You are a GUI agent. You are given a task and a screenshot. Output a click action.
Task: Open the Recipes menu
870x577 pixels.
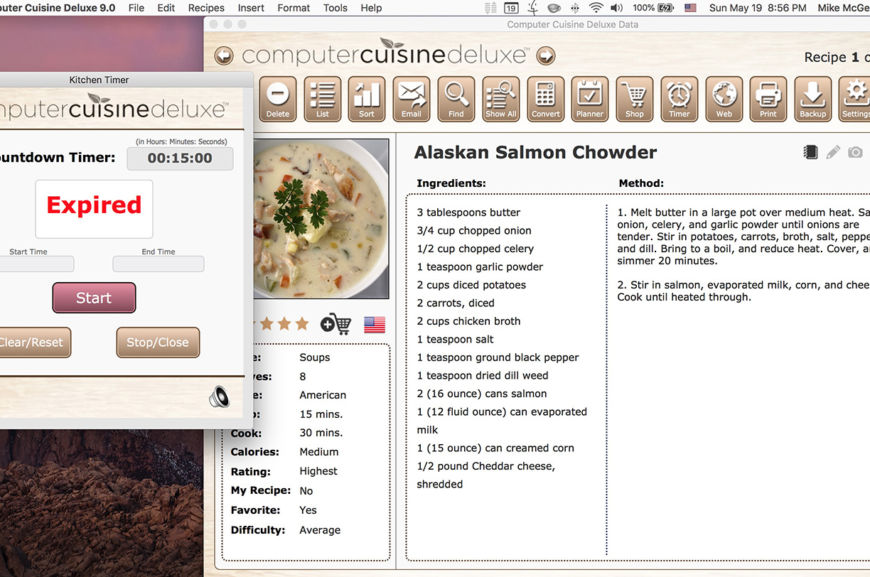[x=206, y=8]
